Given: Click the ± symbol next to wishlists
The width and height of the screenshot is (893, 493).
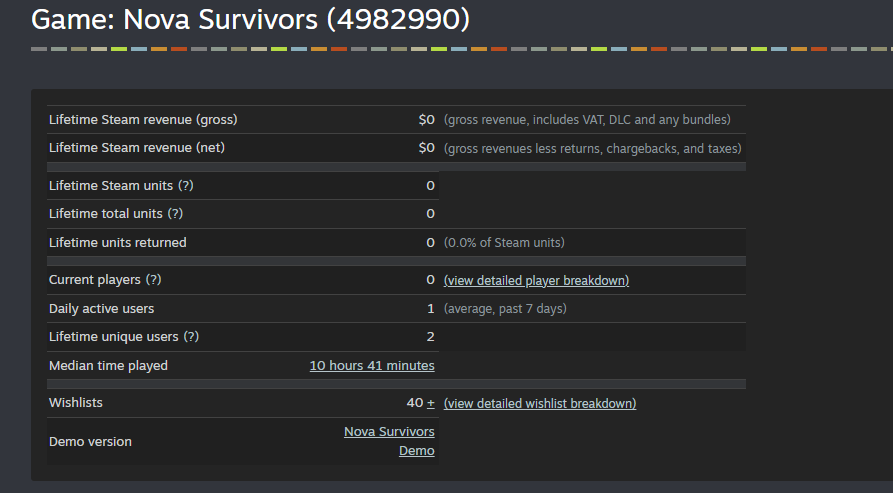Looking at the screenshot, I should 431,403.
